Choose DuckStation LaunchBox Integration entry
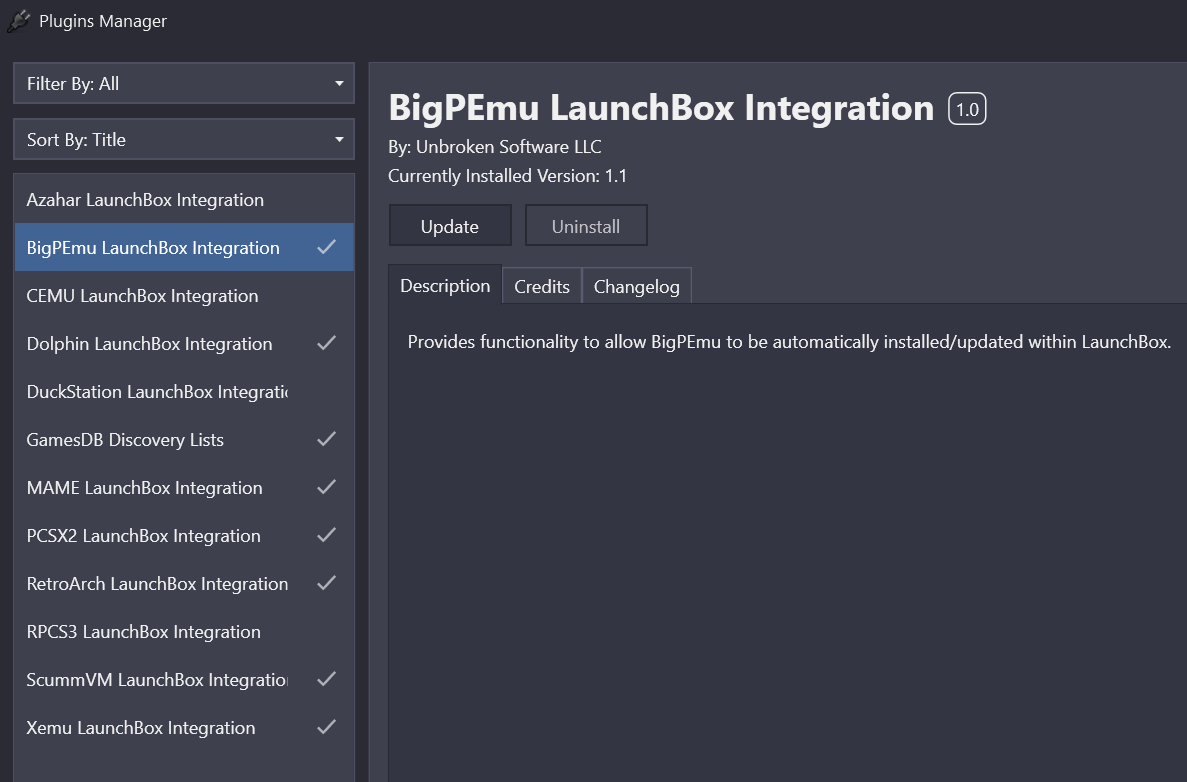 coord(157,392)
